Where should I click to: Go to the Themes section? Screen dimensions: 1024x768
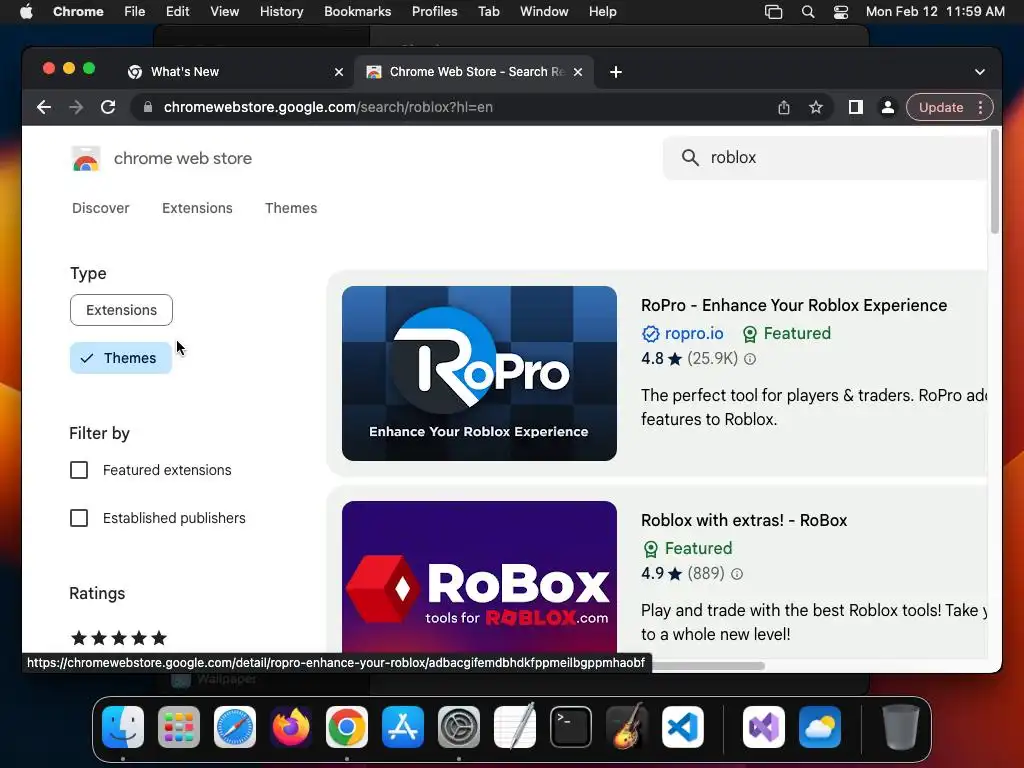291,208
